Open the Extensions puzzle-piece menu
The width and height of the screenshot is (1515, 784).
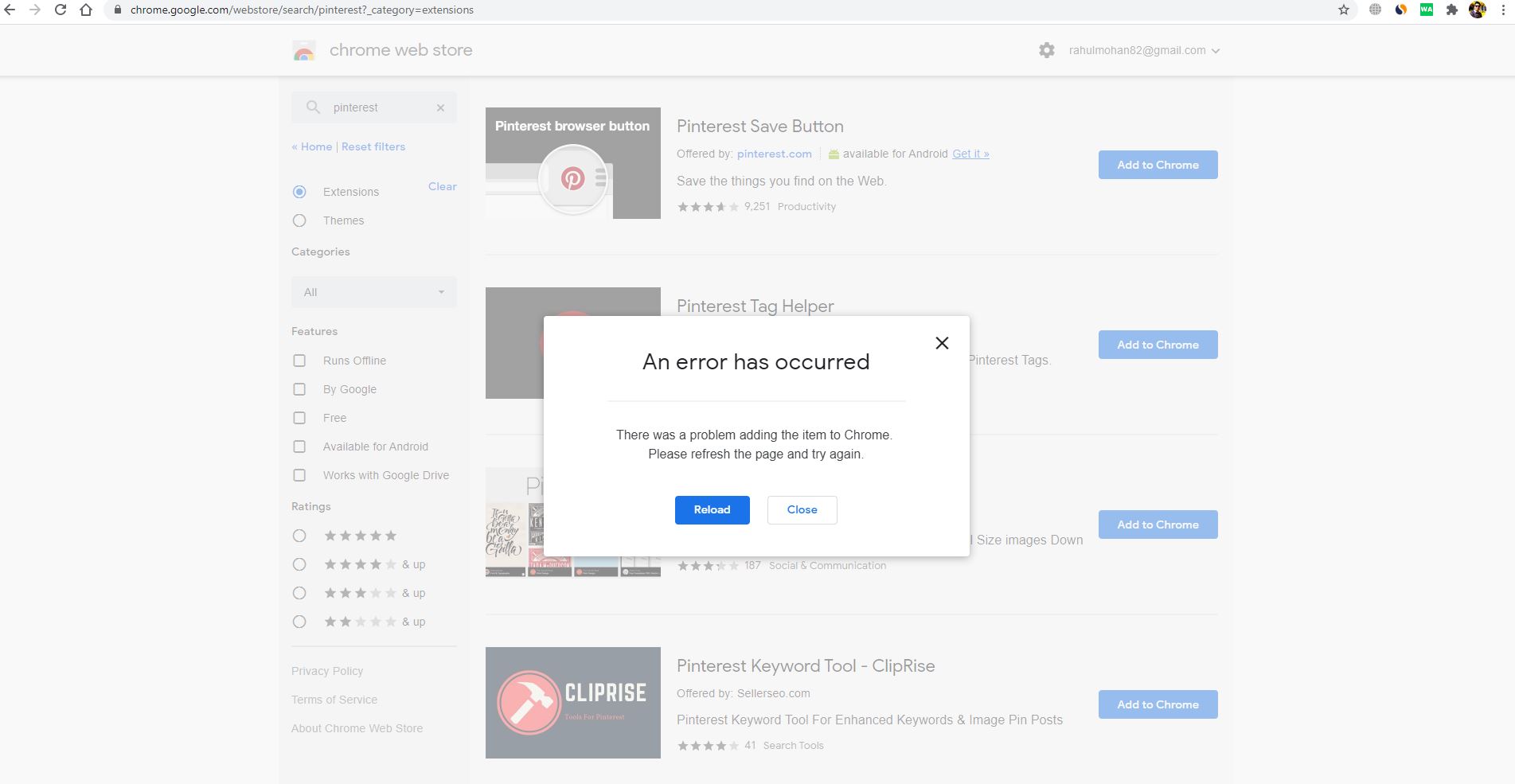click(1452, 10)
